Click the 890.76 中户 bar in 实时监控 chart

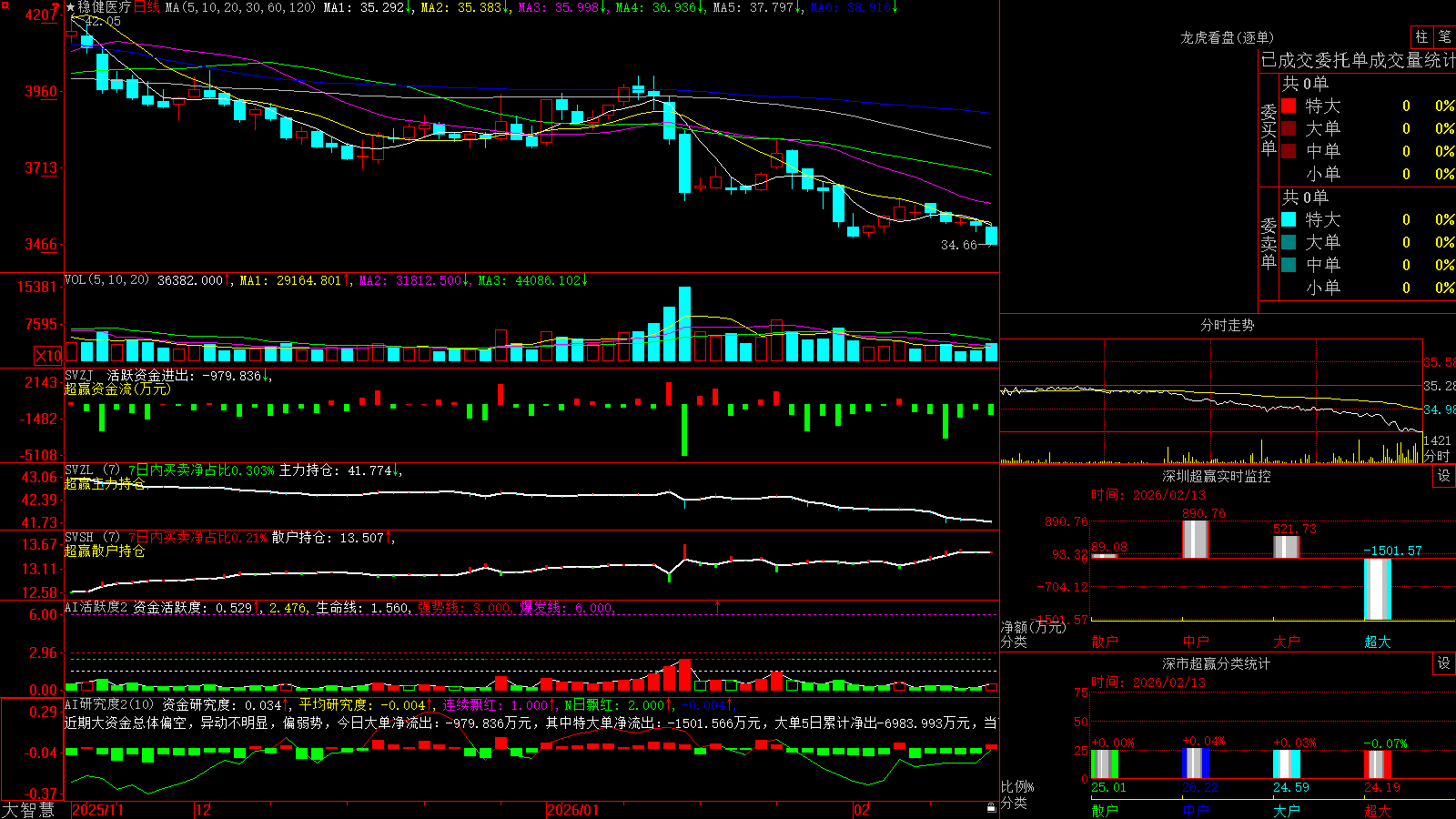click(1195, 539)
